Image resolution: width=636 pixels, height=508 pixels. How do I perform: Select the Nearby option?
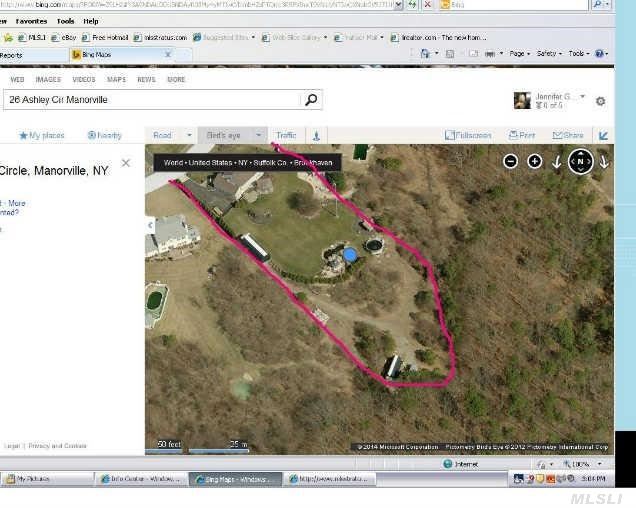[104, 135]
